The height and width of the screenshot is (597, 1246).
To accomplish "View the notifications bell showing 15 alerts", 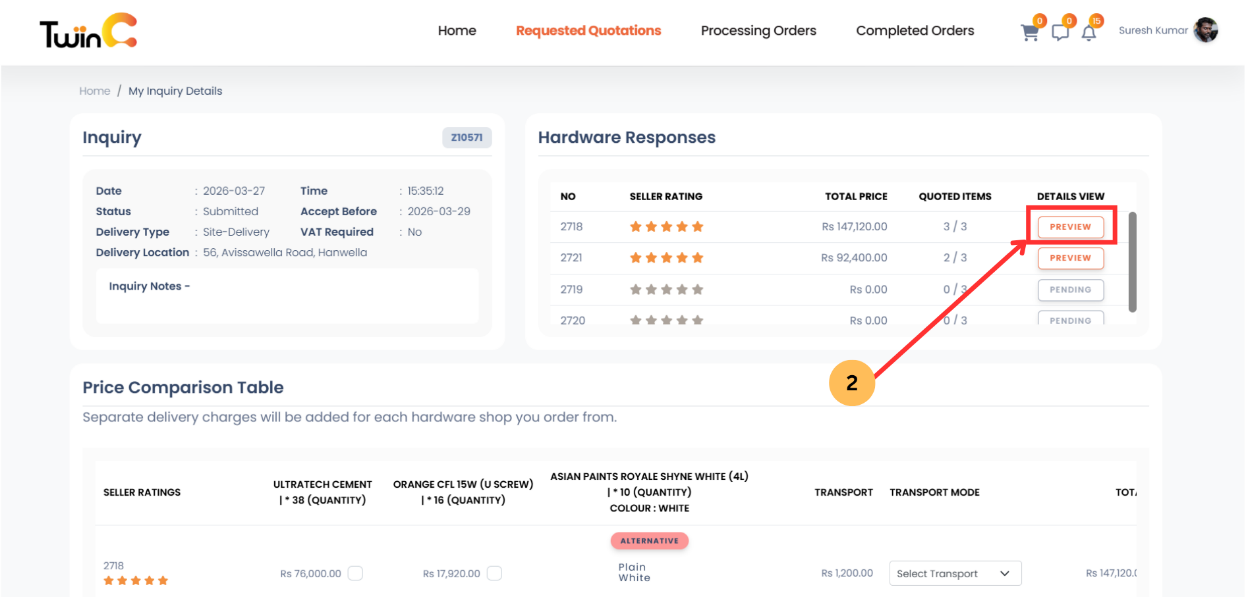I will [1090, 31].
